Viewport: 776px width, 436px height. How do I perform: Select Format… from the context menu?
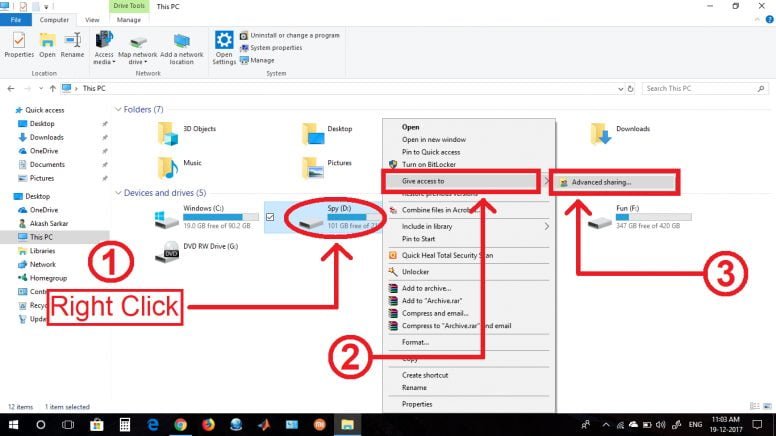[x=416, y=342]
